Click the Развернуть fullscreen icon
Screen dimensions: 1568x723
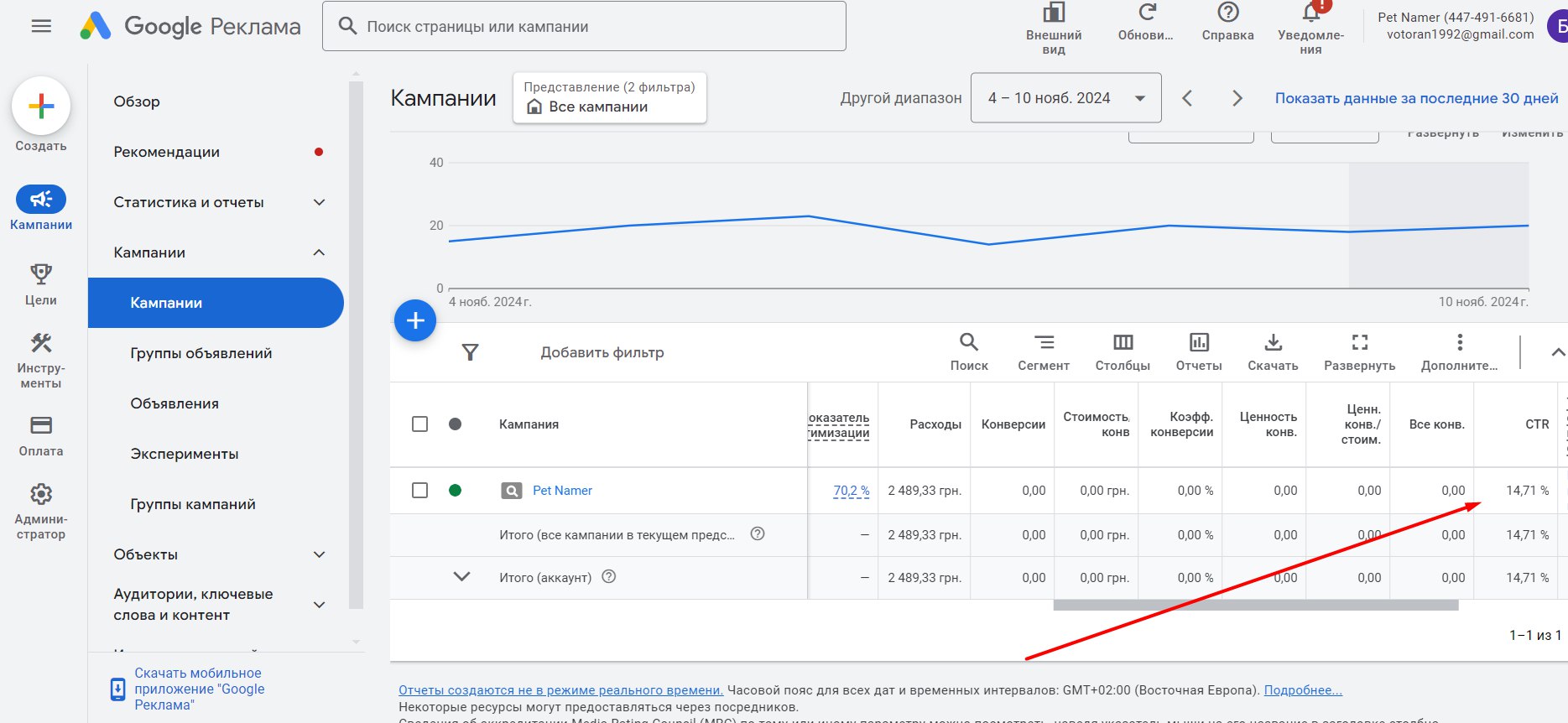tap(1360, 342)
